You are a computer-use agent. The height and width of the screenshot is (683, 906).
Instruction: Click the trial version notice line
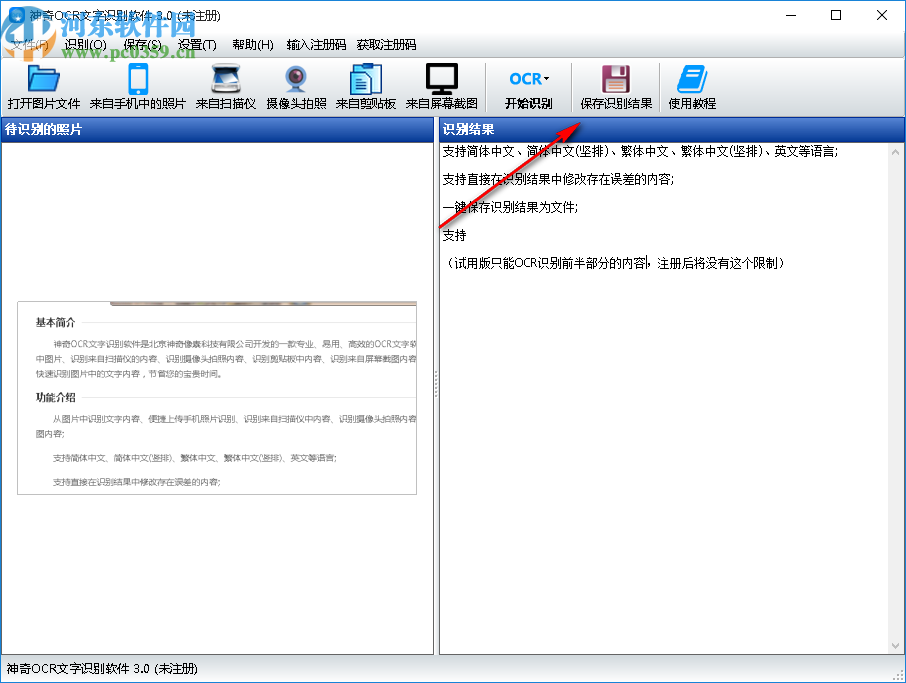615,263
